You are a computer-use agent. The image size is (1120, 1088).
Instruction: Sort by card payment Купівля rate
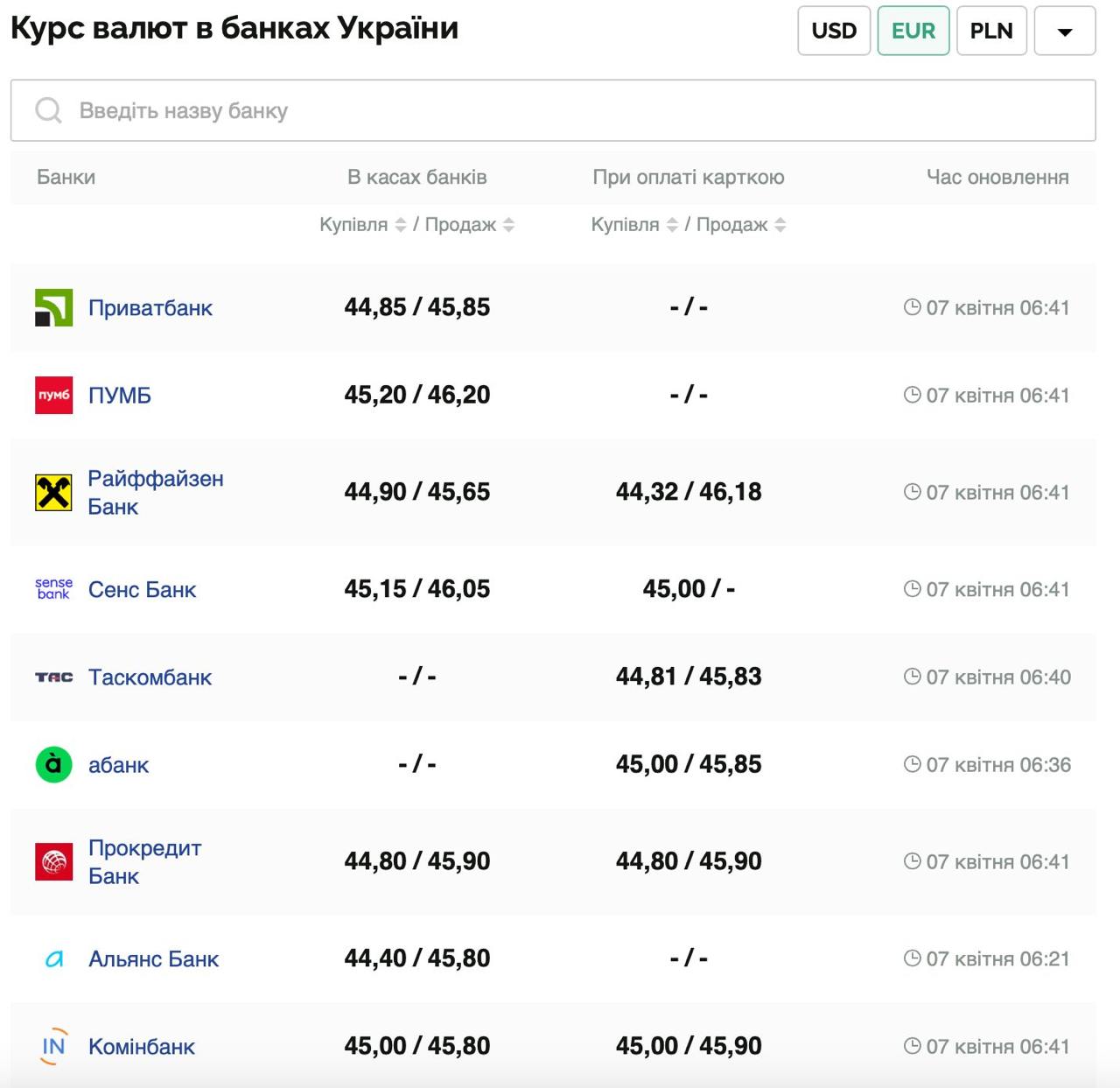point(672,225)
